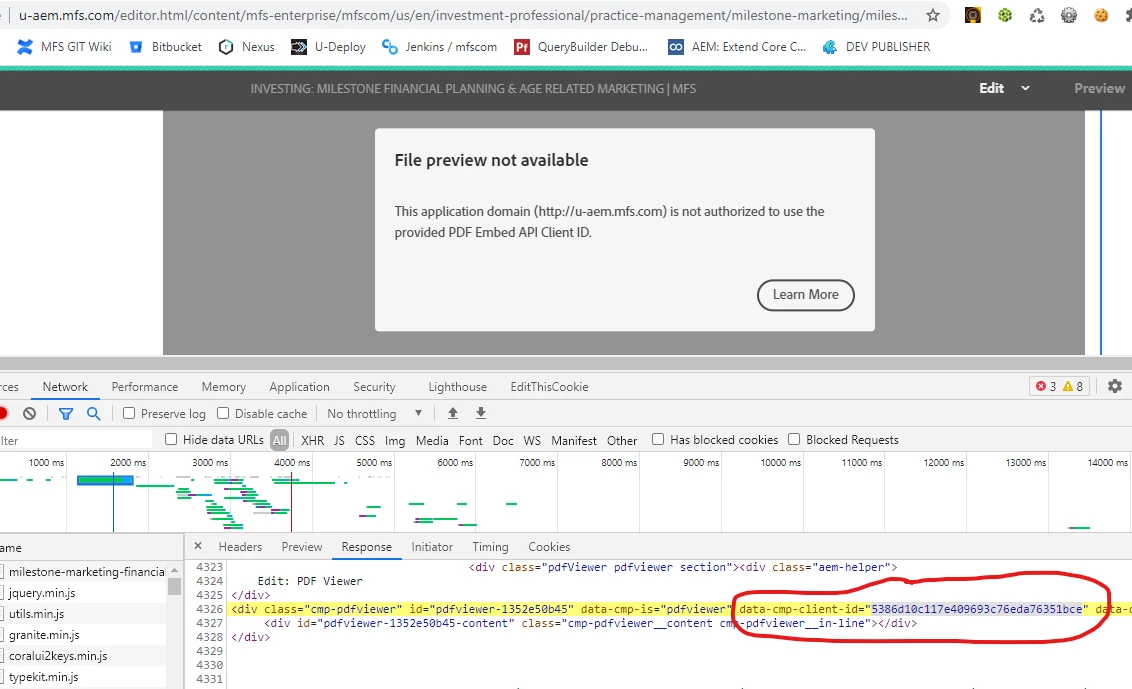
Task: Check Hide data URLs checkbox
Action: (171, 440)
